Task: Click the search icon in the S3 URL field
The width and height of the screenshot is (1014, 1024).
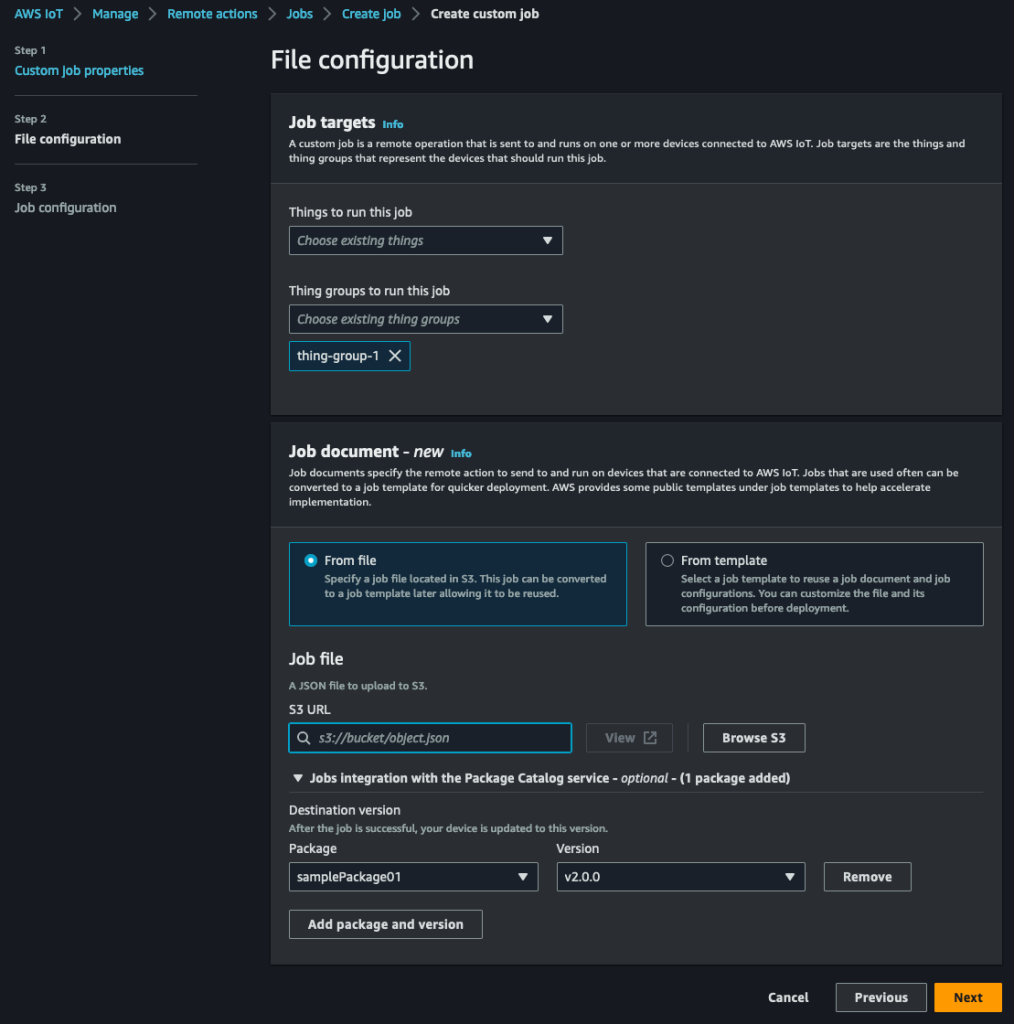Action: pos(302,737)
